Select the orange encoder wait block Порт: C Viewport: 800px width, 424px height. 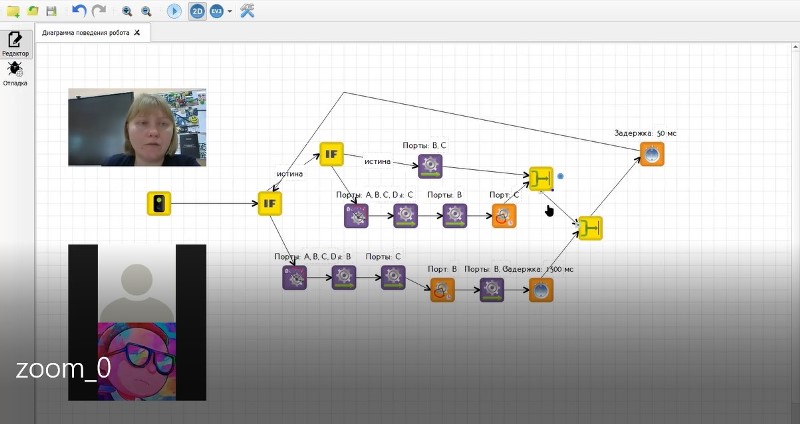(x=505, y=215)
